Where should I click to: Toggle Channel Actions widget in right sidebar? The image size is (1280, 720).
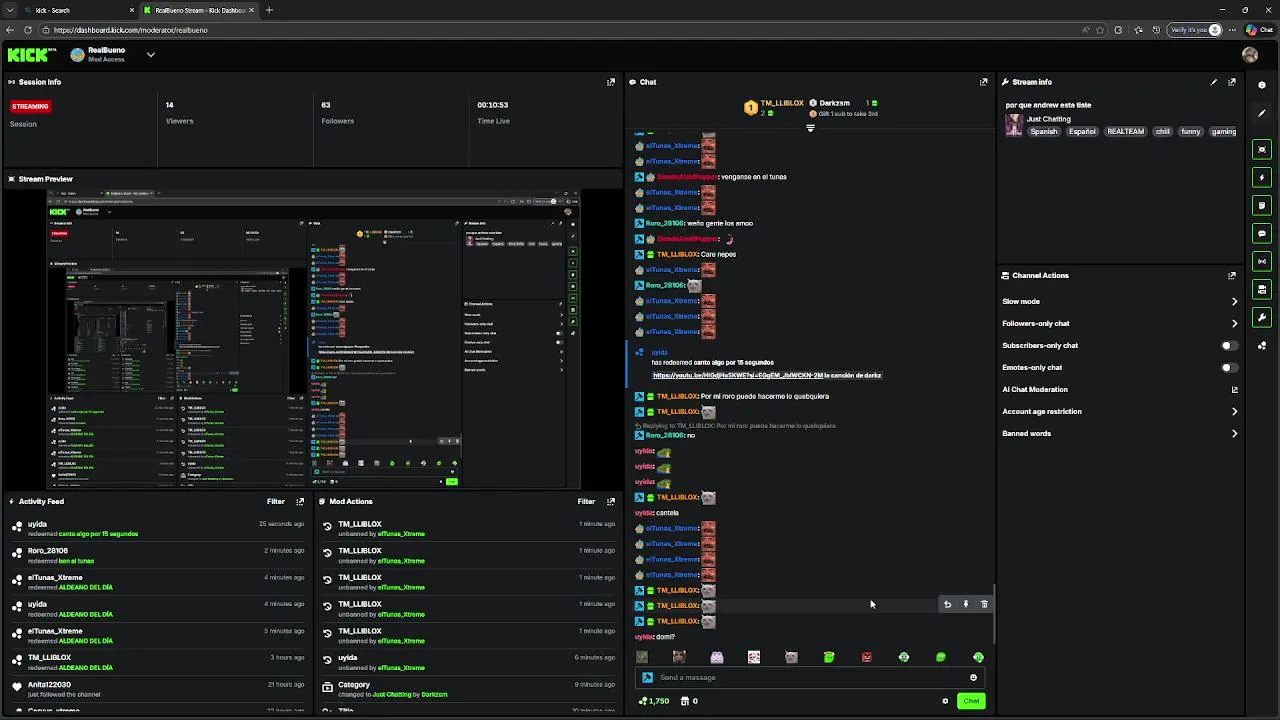click(1262, 289)
